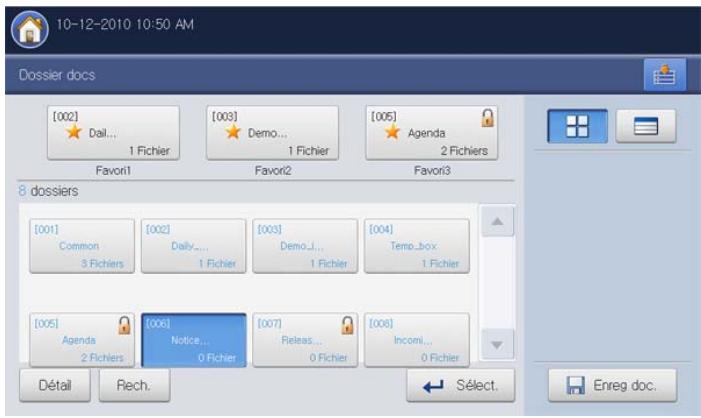
Task: Click lock icon on [007] Releas folder
Action: click(347, 325)
